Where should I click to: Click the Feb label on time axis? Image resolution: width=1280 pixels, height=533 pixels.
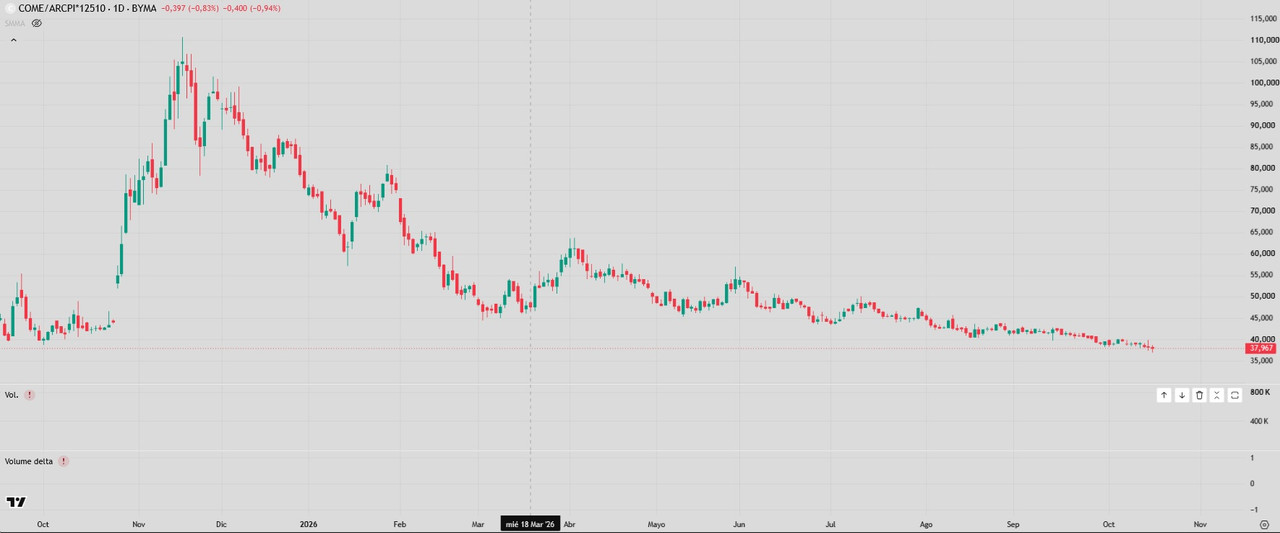(399, 523)
